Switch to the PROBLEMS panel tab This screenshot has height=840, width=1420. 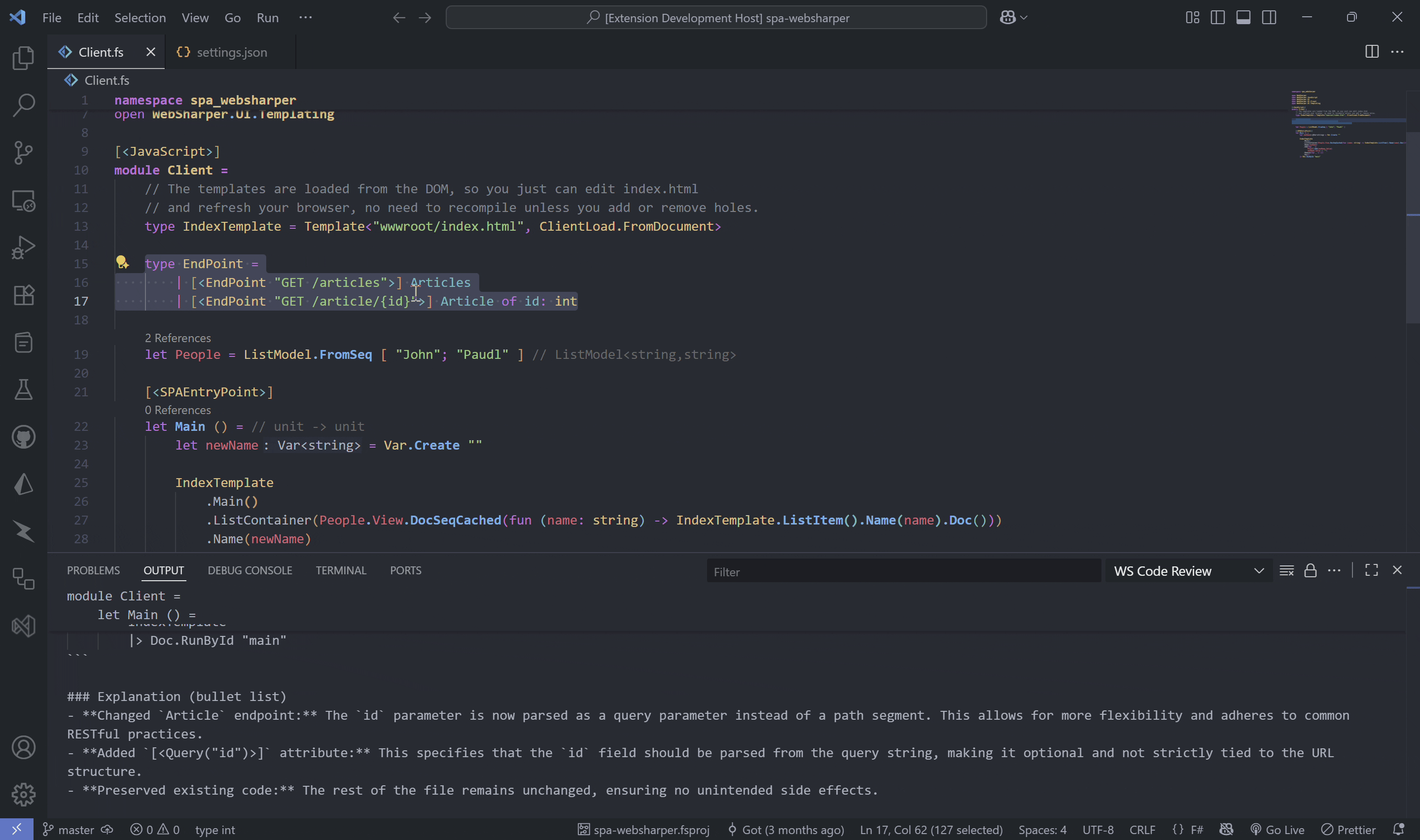click(x=93, y=570)
